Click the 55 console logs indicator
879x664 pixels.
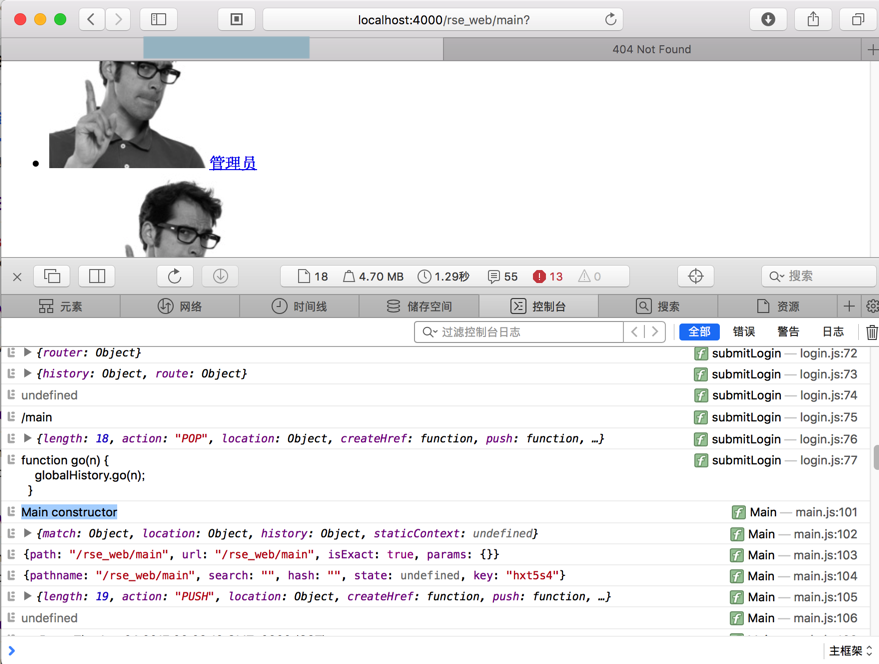[x=503, y=276]
